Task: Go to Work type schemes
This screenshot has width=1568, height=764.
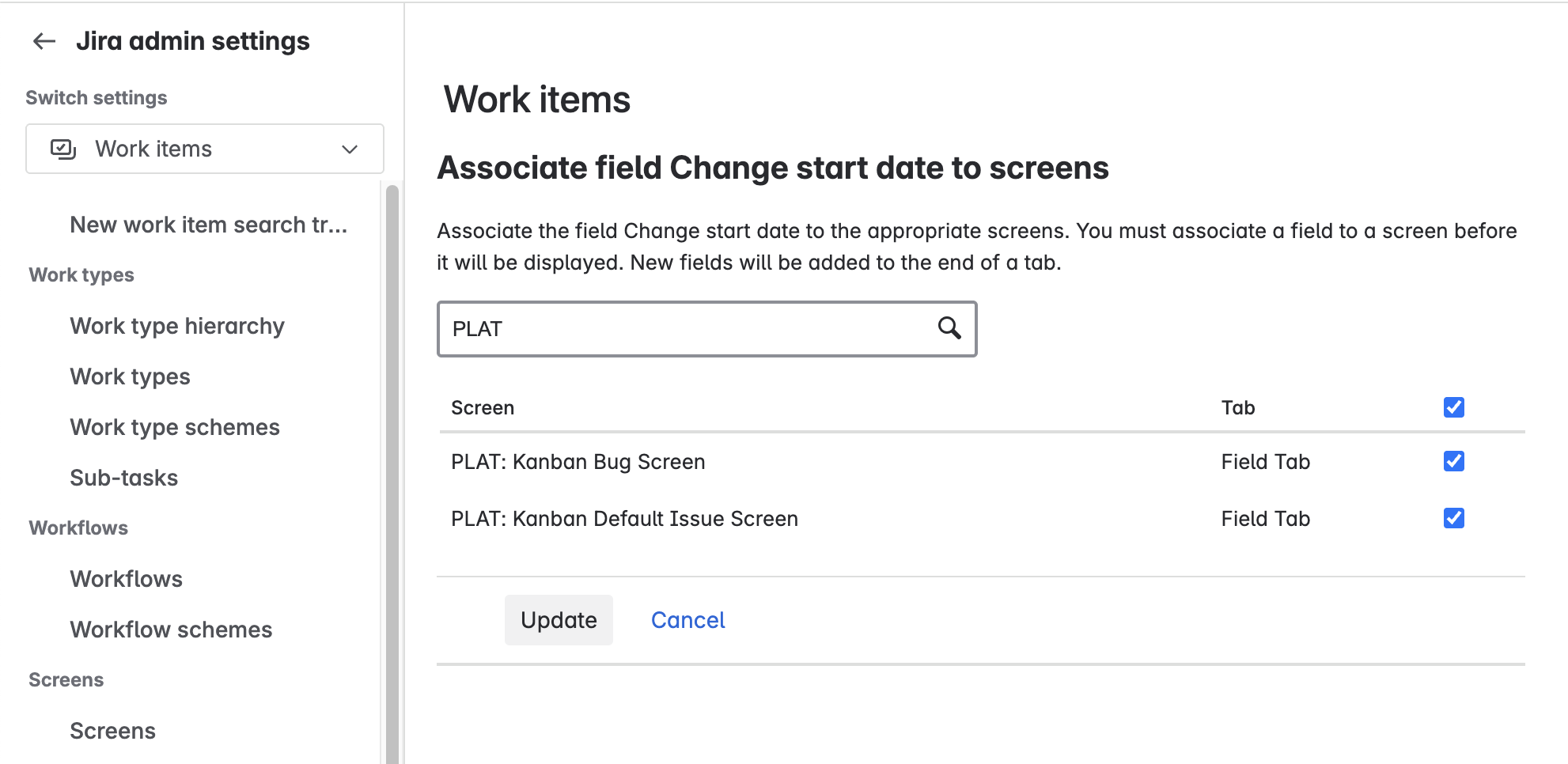Action: (175, 427)
